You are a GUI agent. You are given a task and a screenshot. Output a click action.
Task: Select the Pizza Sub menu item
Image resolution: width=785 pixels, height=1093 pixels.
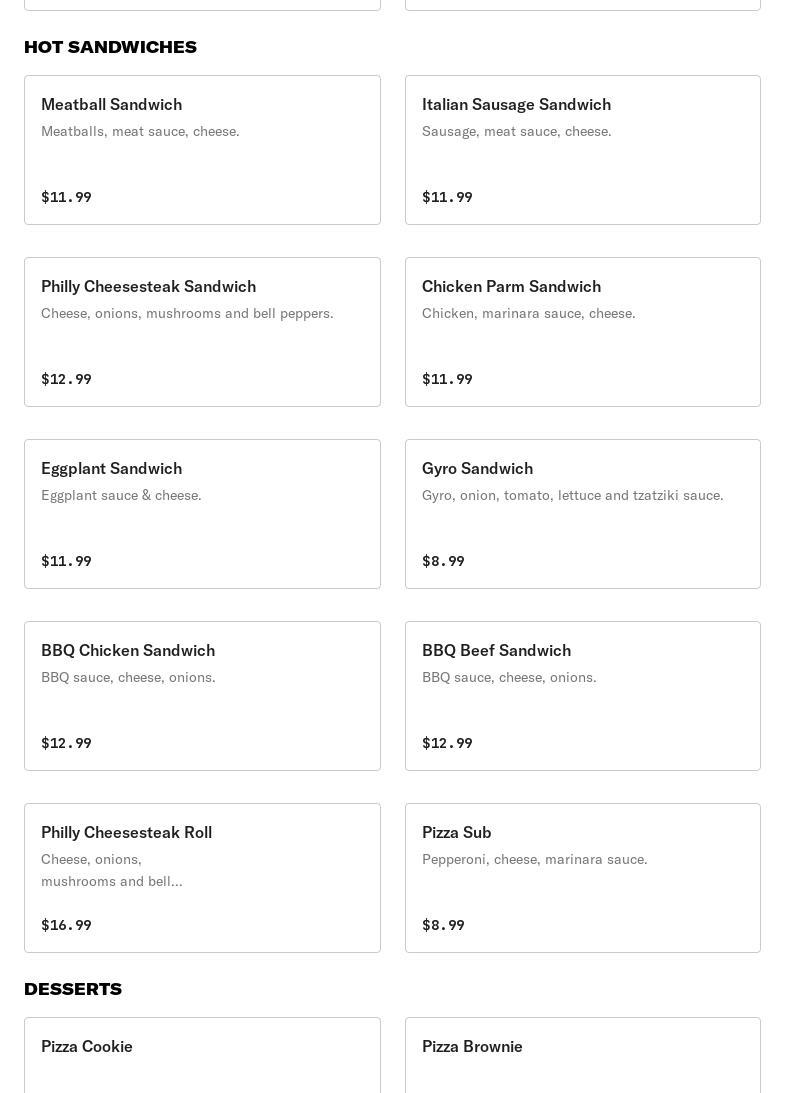[x=582, y=878]
